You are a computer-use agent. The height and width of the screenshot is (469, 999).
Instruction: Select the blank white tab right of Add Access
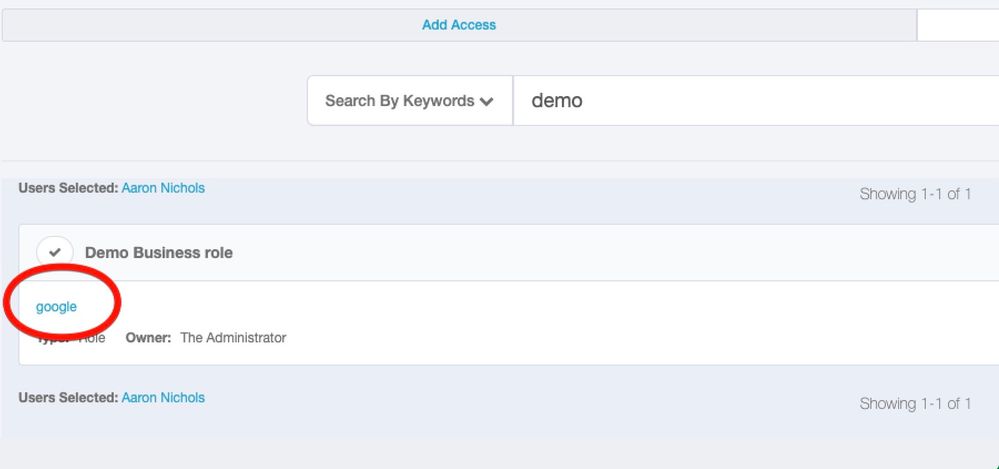tap(957, 25)
